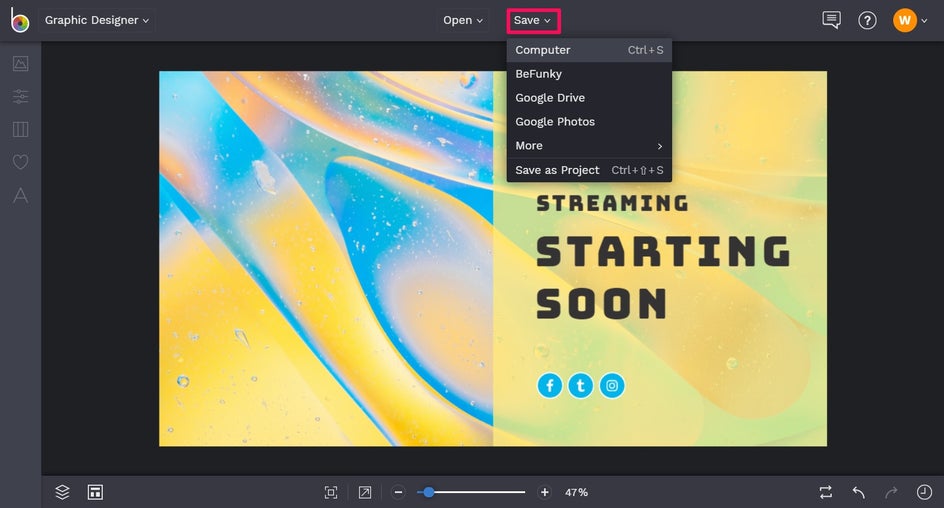The image size is (944, 508).
Task: Open the Templates sidebar icon
Action: (20, 129)
